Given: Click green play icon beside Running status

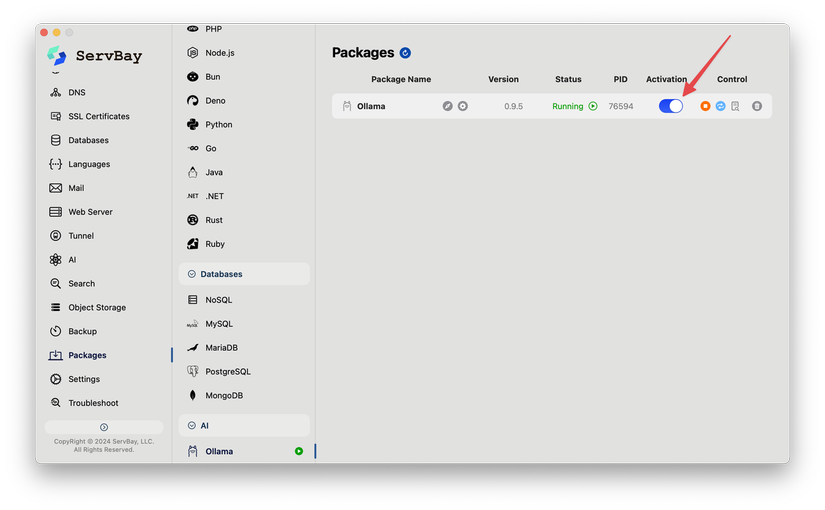Looking at the screenshot, I should [593, 106].
